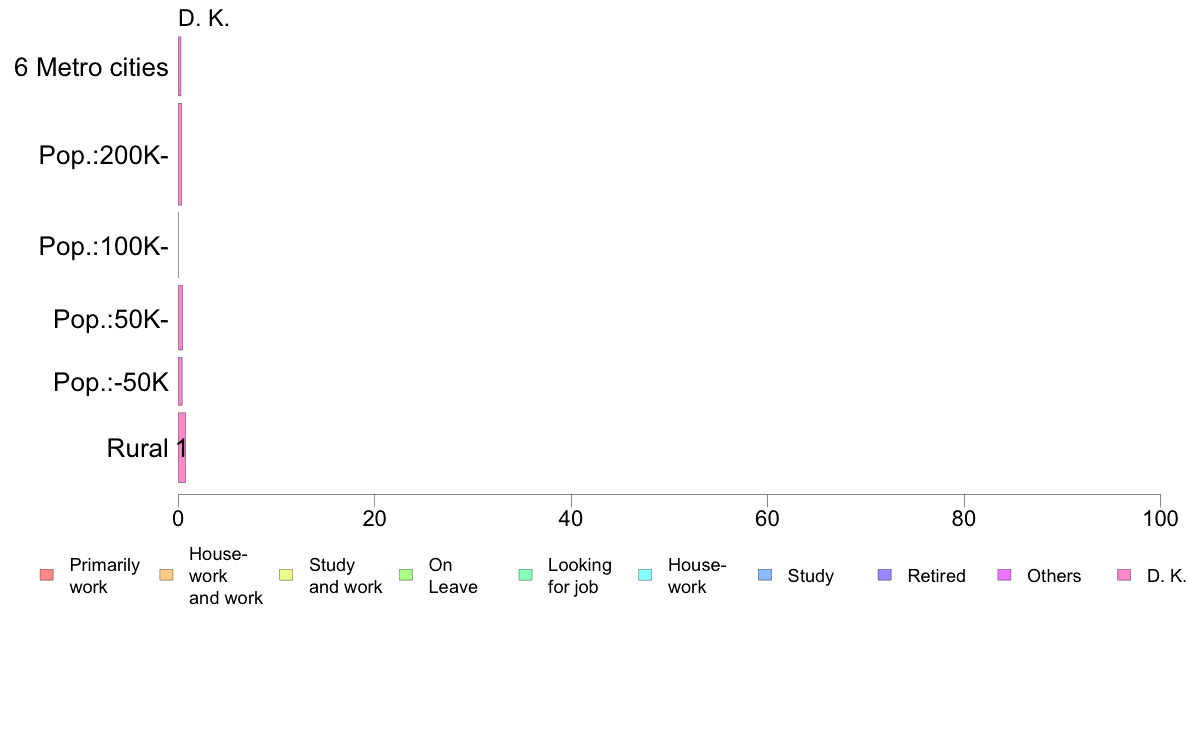The image size is (1188, 736).
Task: Click the Retired legend swatch
Action: point(885,575)
